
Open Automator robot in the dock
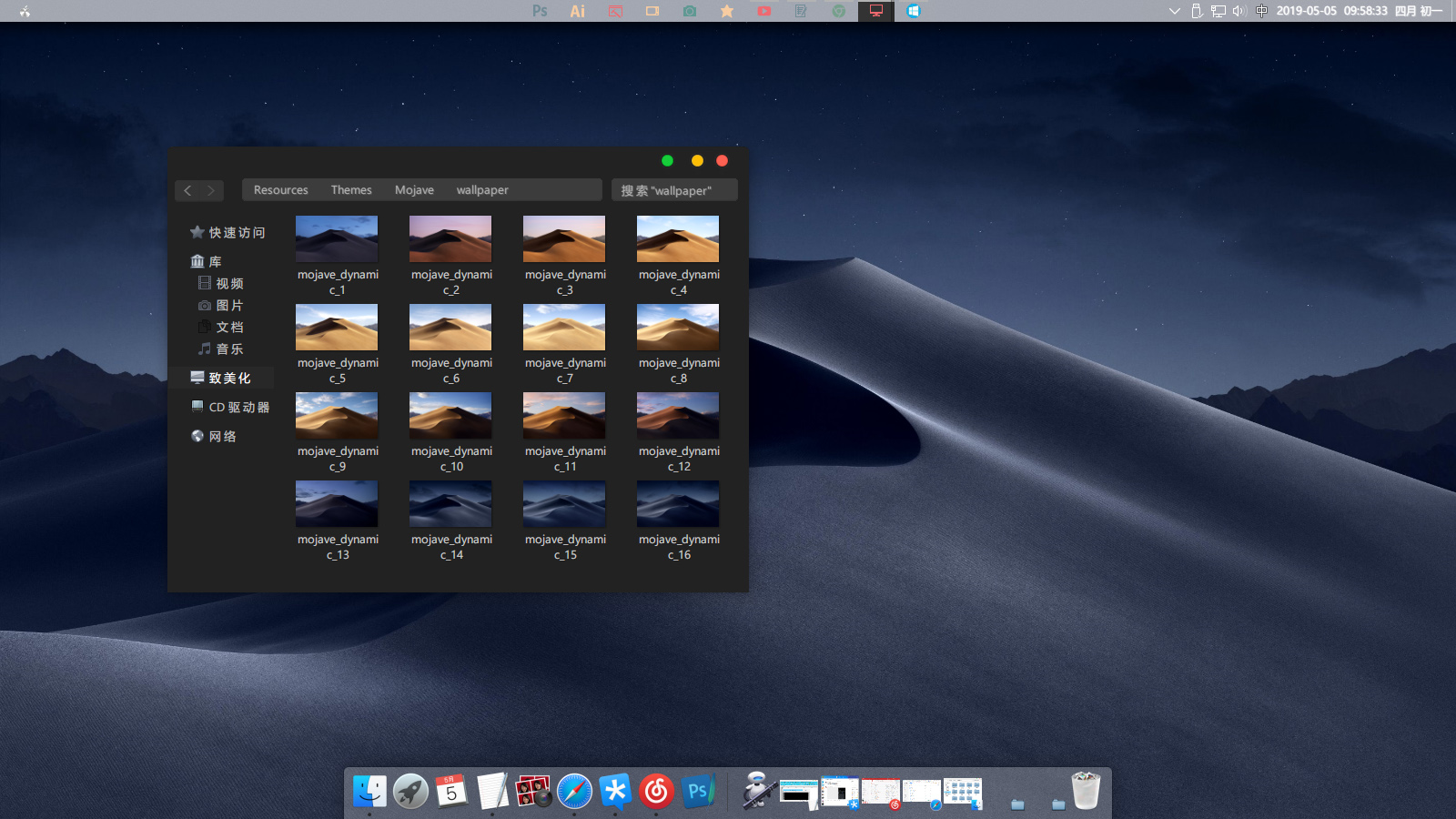coord(757,791)
